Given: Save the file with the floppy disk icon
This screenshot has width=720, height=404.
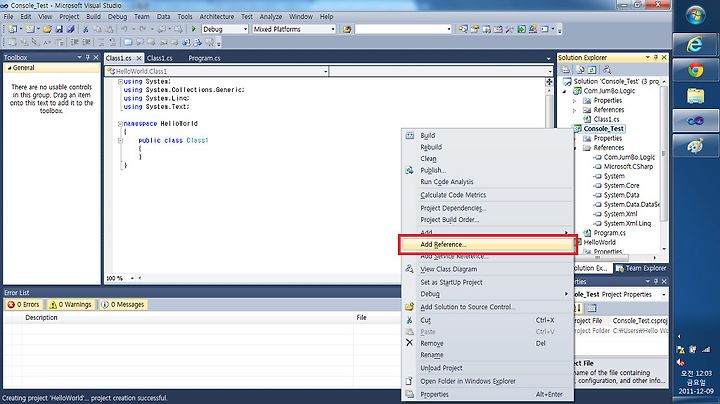Looking at the screenshot, I should point(59,29).
